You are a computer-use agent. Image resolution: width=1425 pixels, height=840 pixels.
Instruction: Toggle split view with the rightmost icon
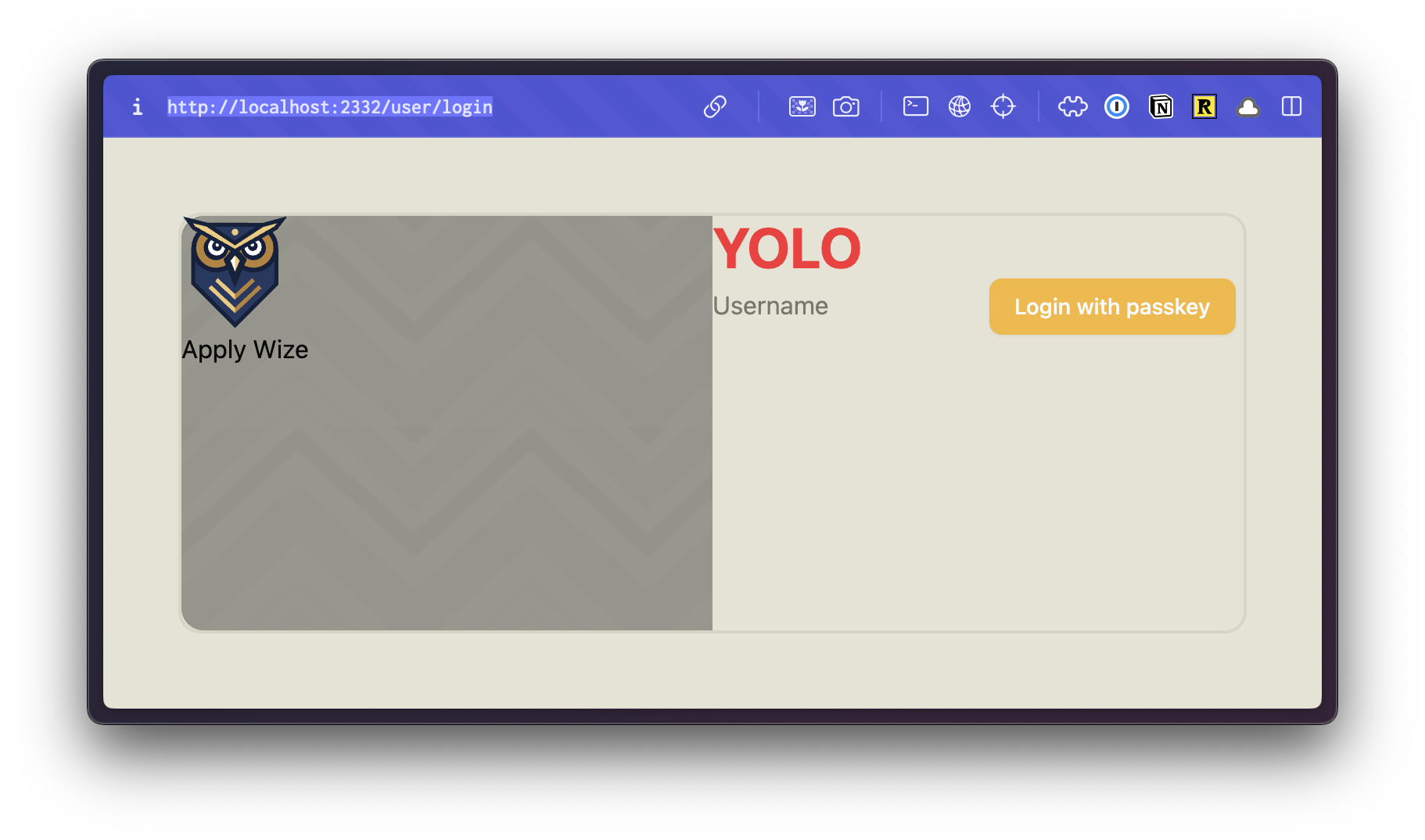[x=1292, y=106]
